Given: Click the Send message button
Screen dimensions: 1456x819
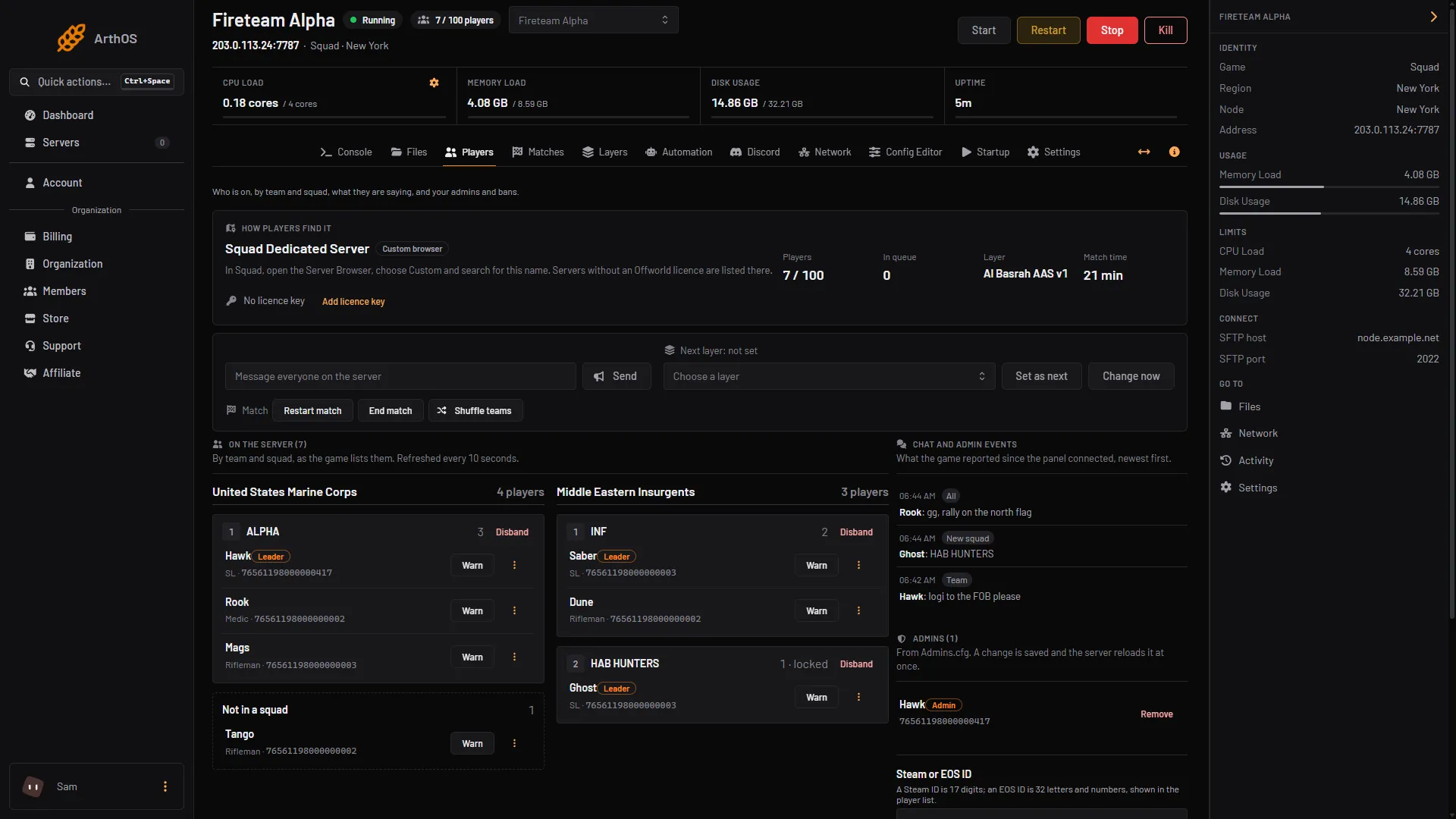Looking at the screenshot, I should pos(617,377).
